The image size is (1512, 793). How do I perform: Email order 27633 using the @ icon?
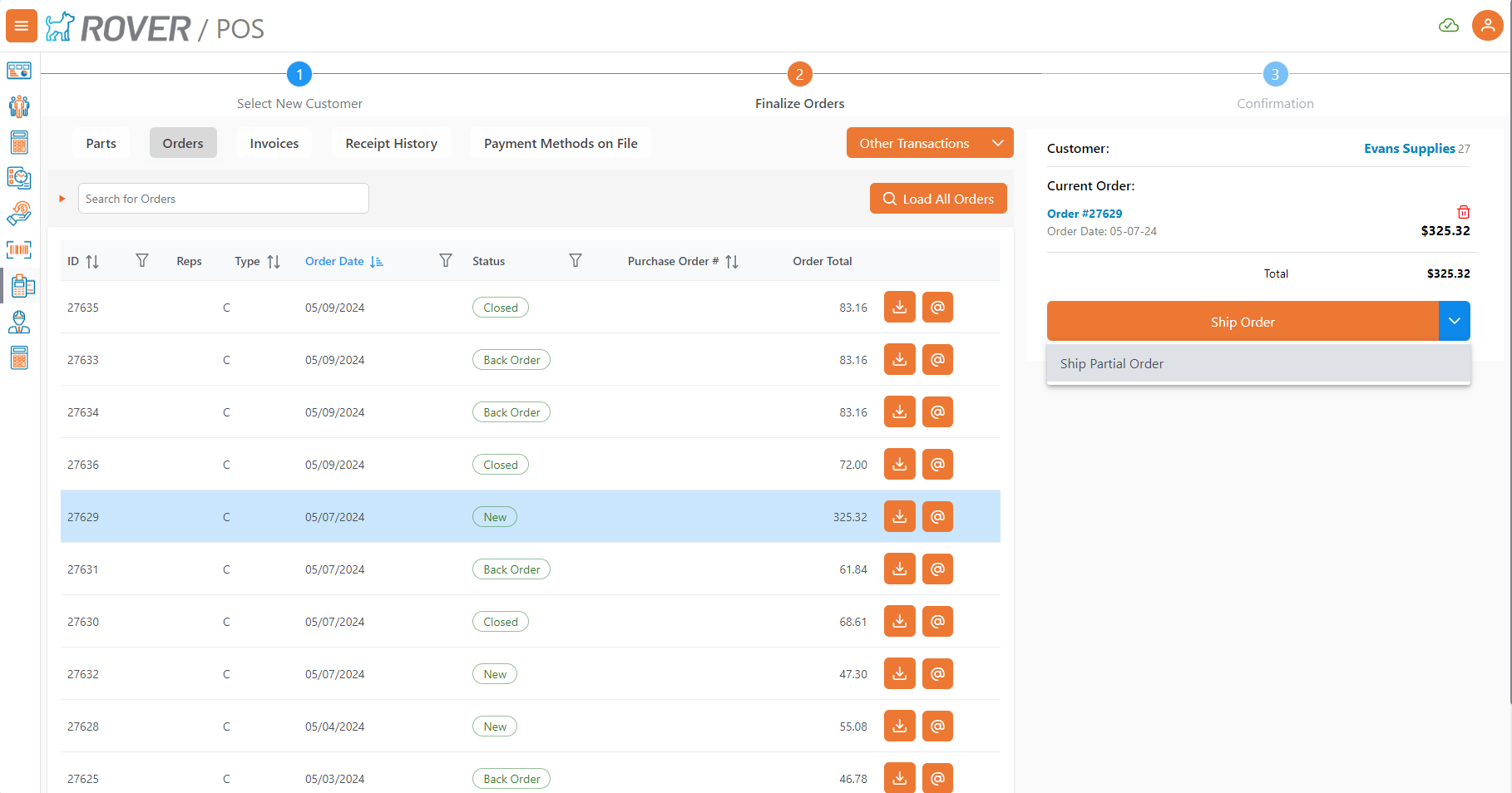pyautogui.click(x=937, y=360)
